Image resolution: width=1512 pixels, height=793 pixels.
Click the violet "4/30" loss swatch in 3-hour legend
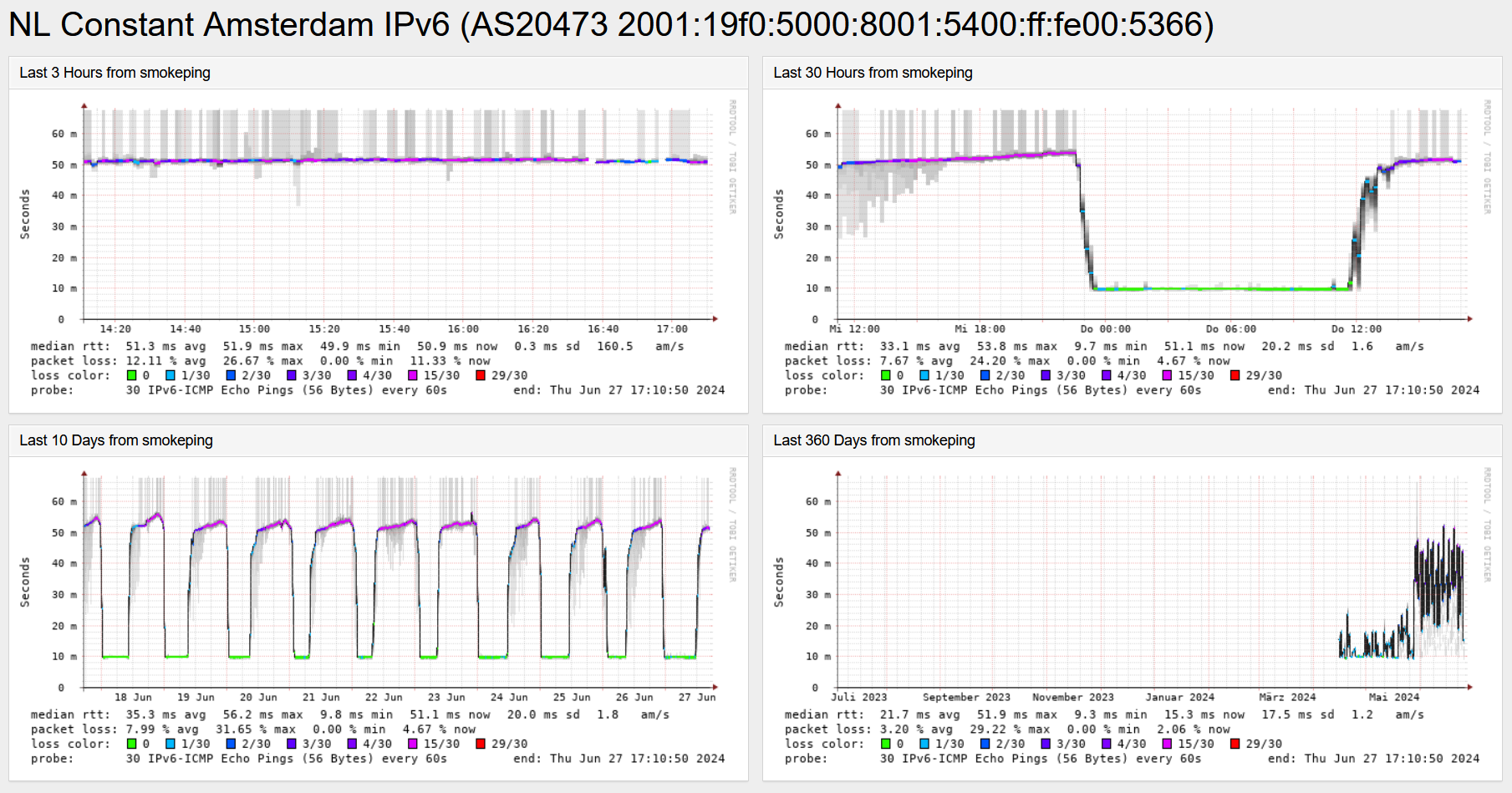(x=350, y=375)
